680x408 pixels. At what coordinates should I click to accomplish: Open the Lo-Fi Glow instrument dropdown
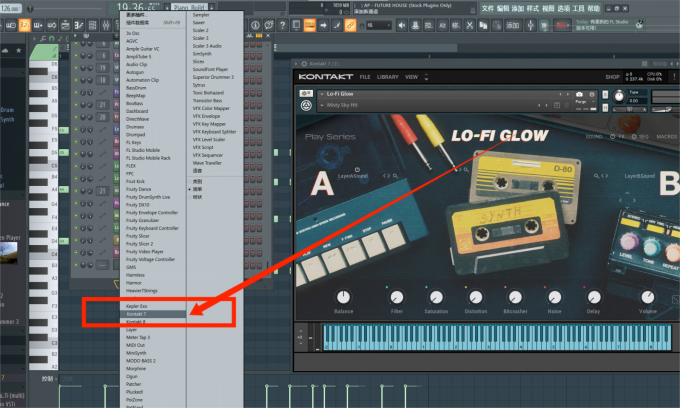(x=322, y=94)
